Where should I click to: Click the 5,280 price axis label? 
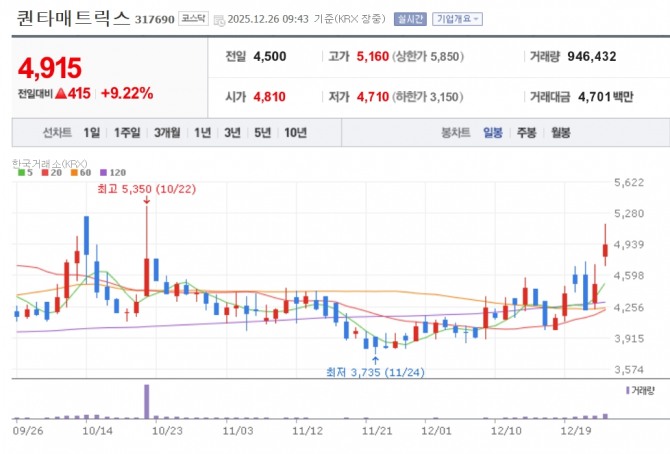[629, 213]
